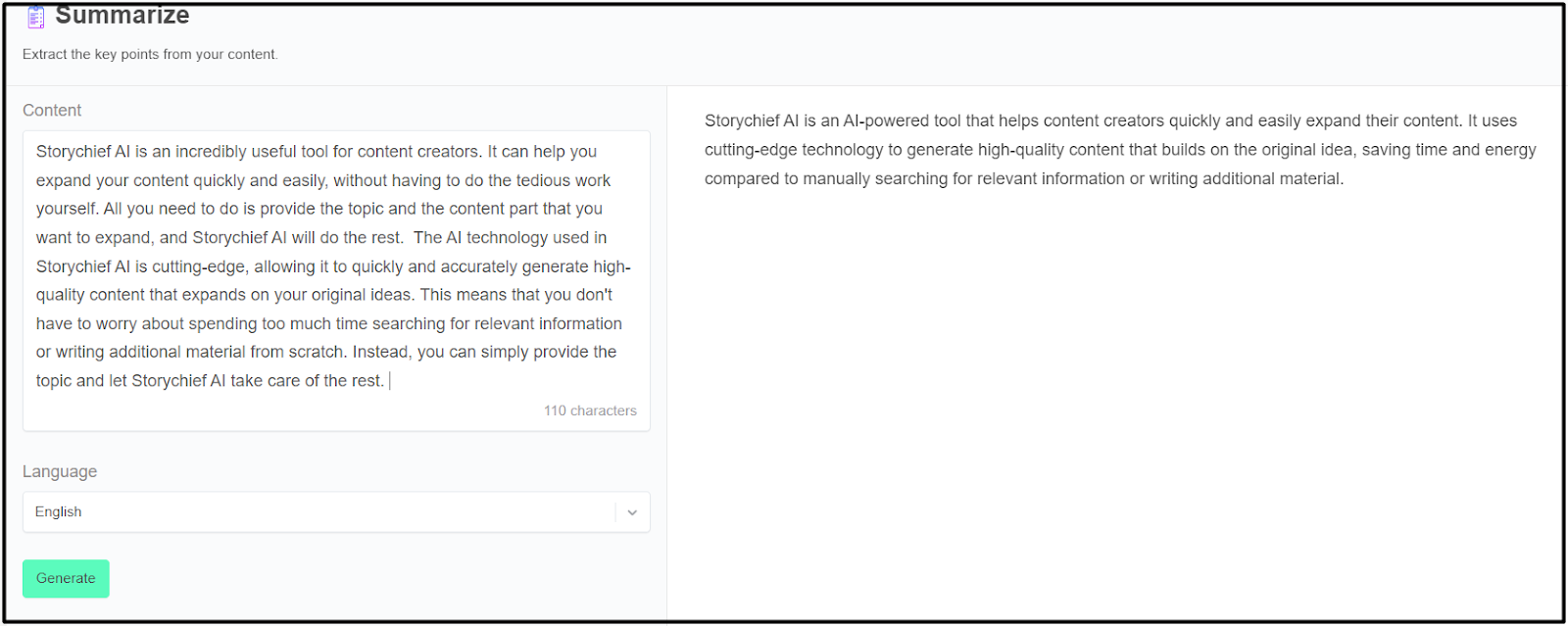Image resolution: width=1568 pixels, height=626 pixels.
Task: Expand the Language dropdown chevron
Action: pos(632,512)
